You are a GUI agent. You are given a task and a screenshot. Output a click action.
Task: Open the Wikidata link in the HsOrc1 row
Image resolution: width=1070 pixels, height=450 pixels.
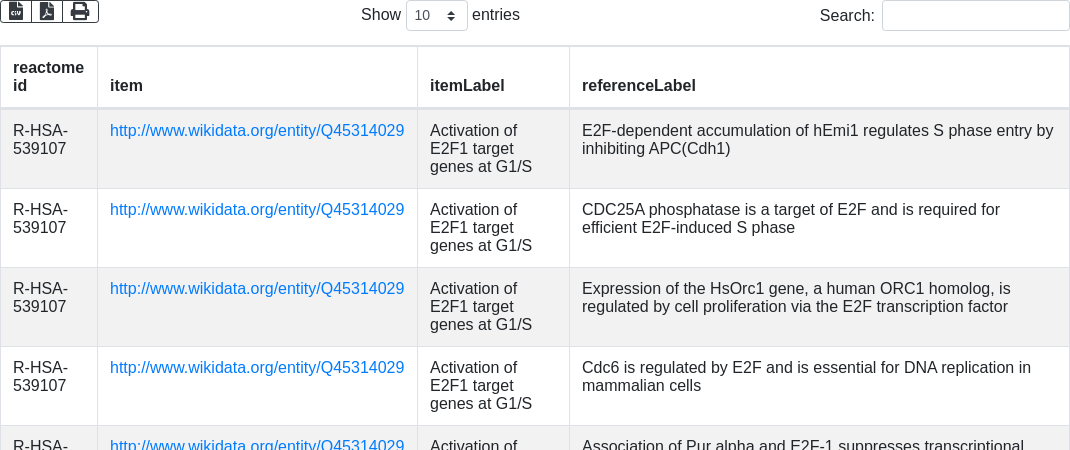click(x=257, y=288)
